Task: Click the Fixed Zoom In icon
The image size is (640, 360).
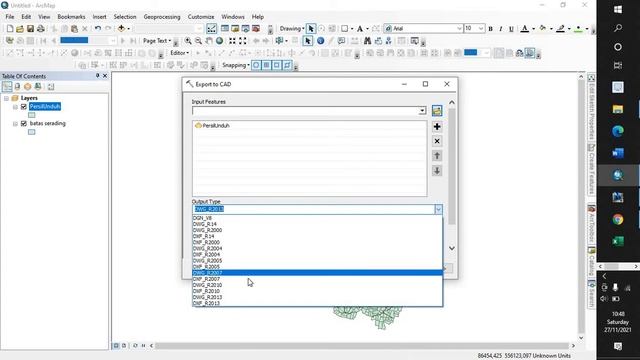Action: [x=232, y=41]
